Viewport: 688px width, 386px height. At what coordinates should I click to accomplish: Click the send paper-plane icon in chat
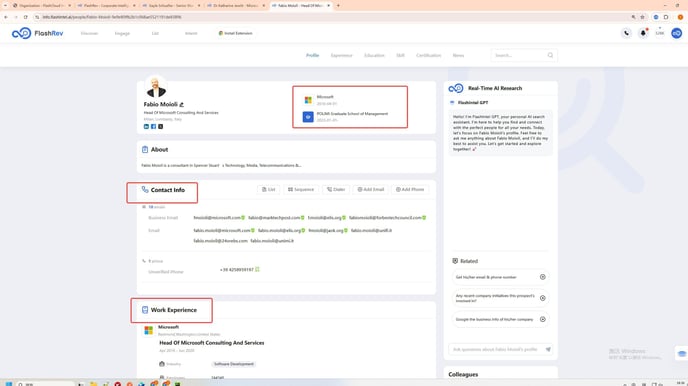click(548, 350)
